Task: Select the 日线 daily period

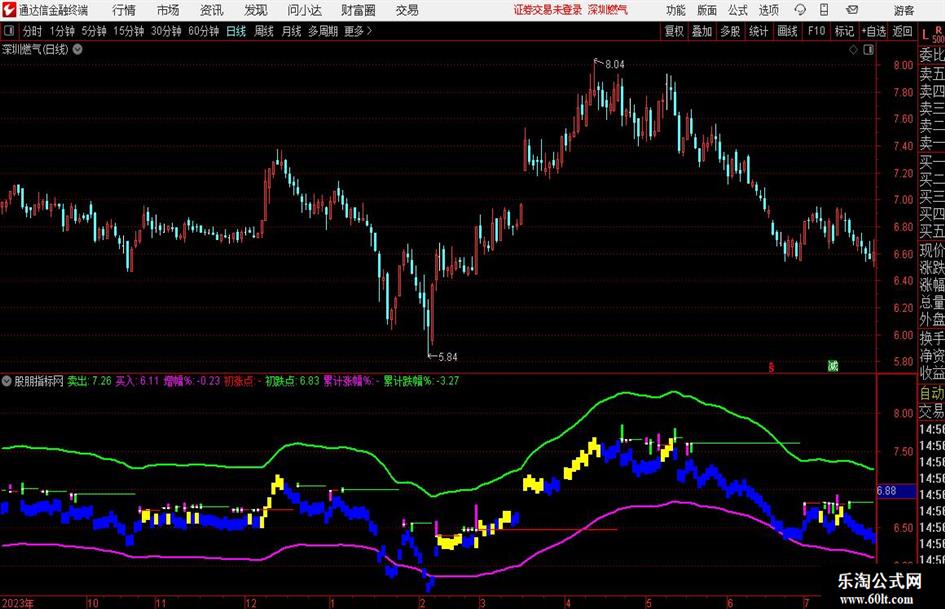Action: coord(236,31)
